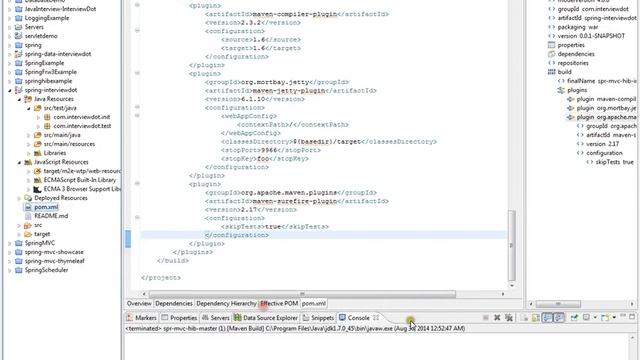The height and width of the screenshot is (360, 640).
Task: Open the Overview tab of POM editor
Action: [139, 303]
